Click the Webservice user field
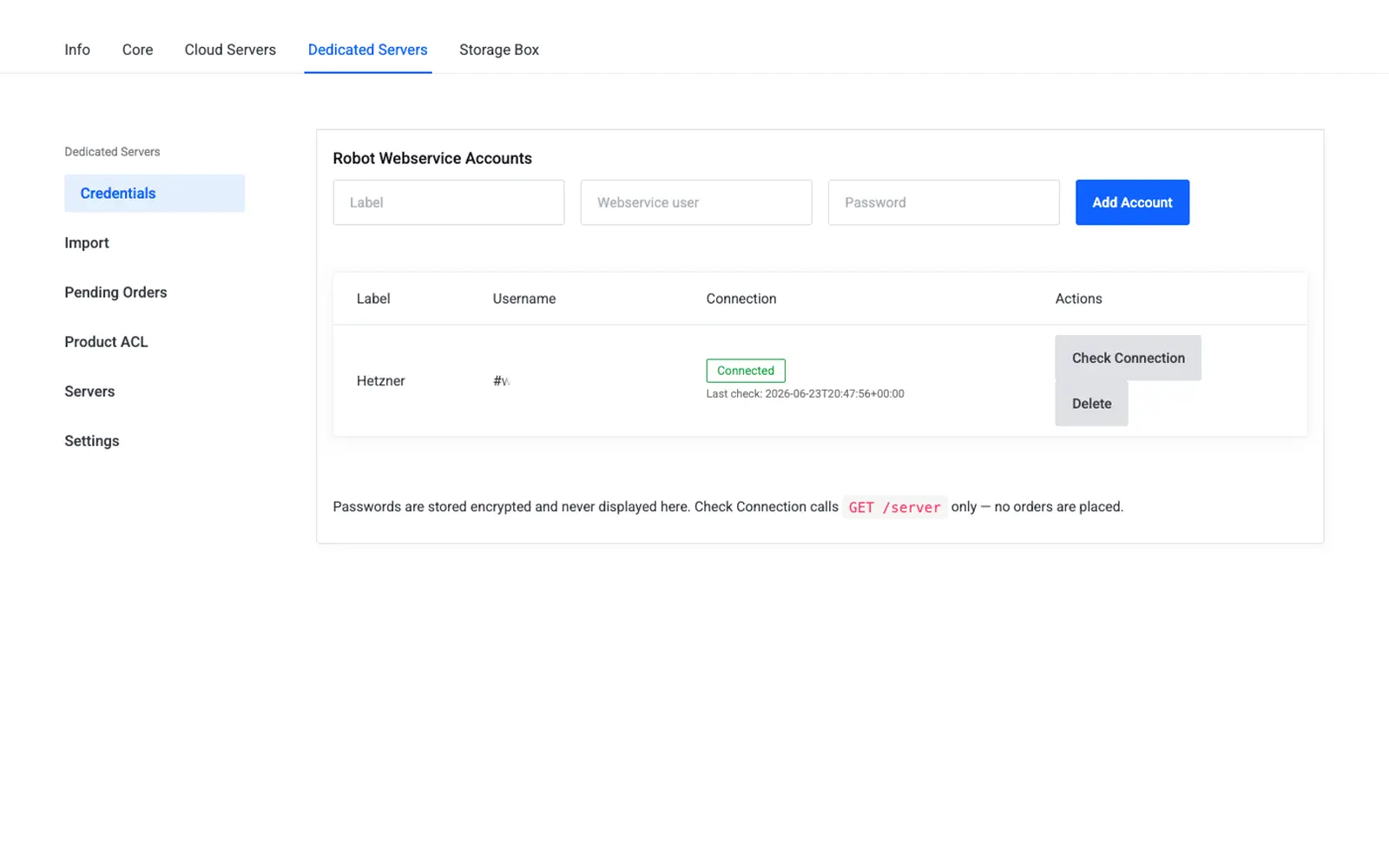1389x868 pixels. (696, 202)
